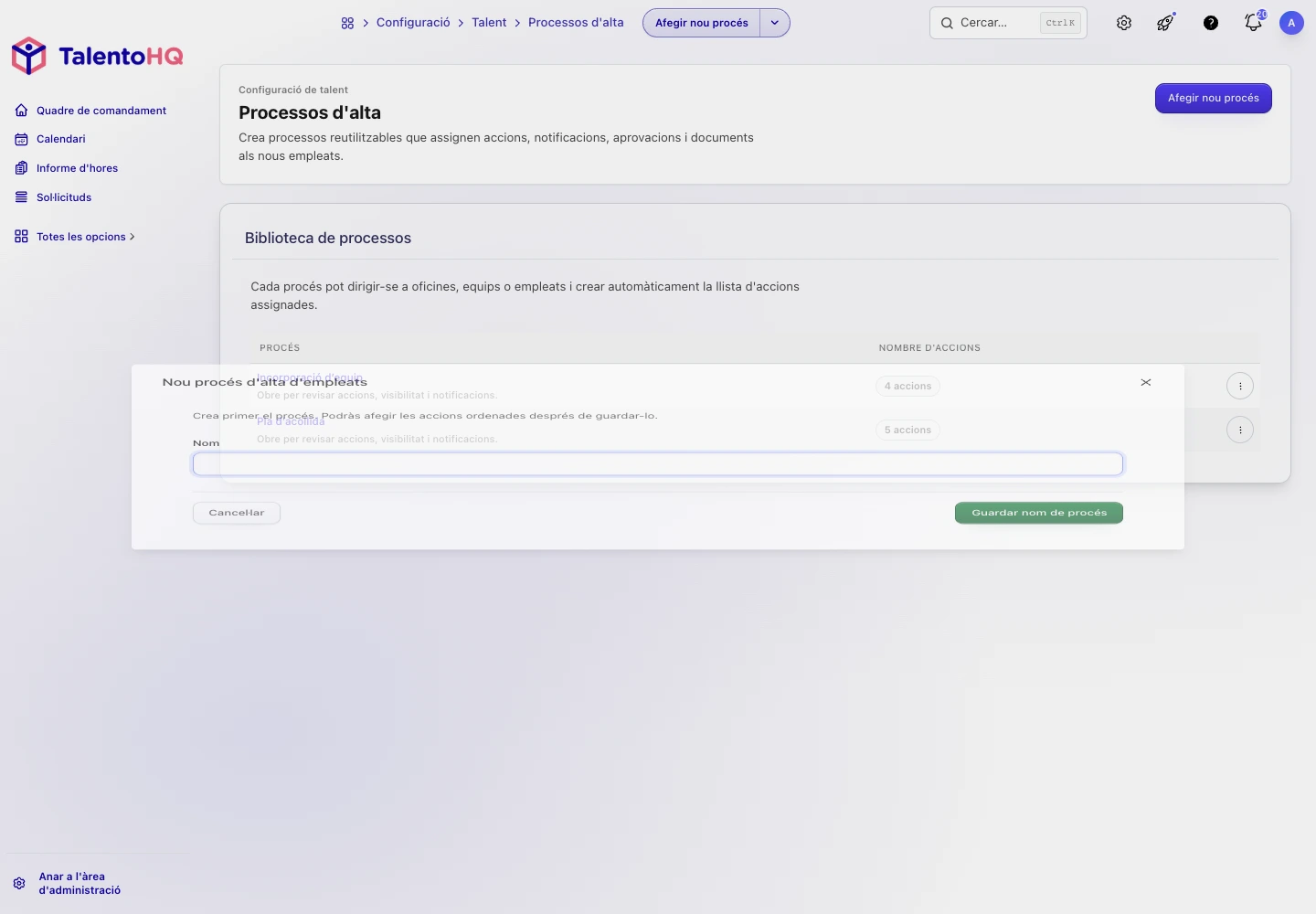Click the rocket icon in top bar
Image resolution: width=1316 pixels, height=914 pixels.
1165,23
